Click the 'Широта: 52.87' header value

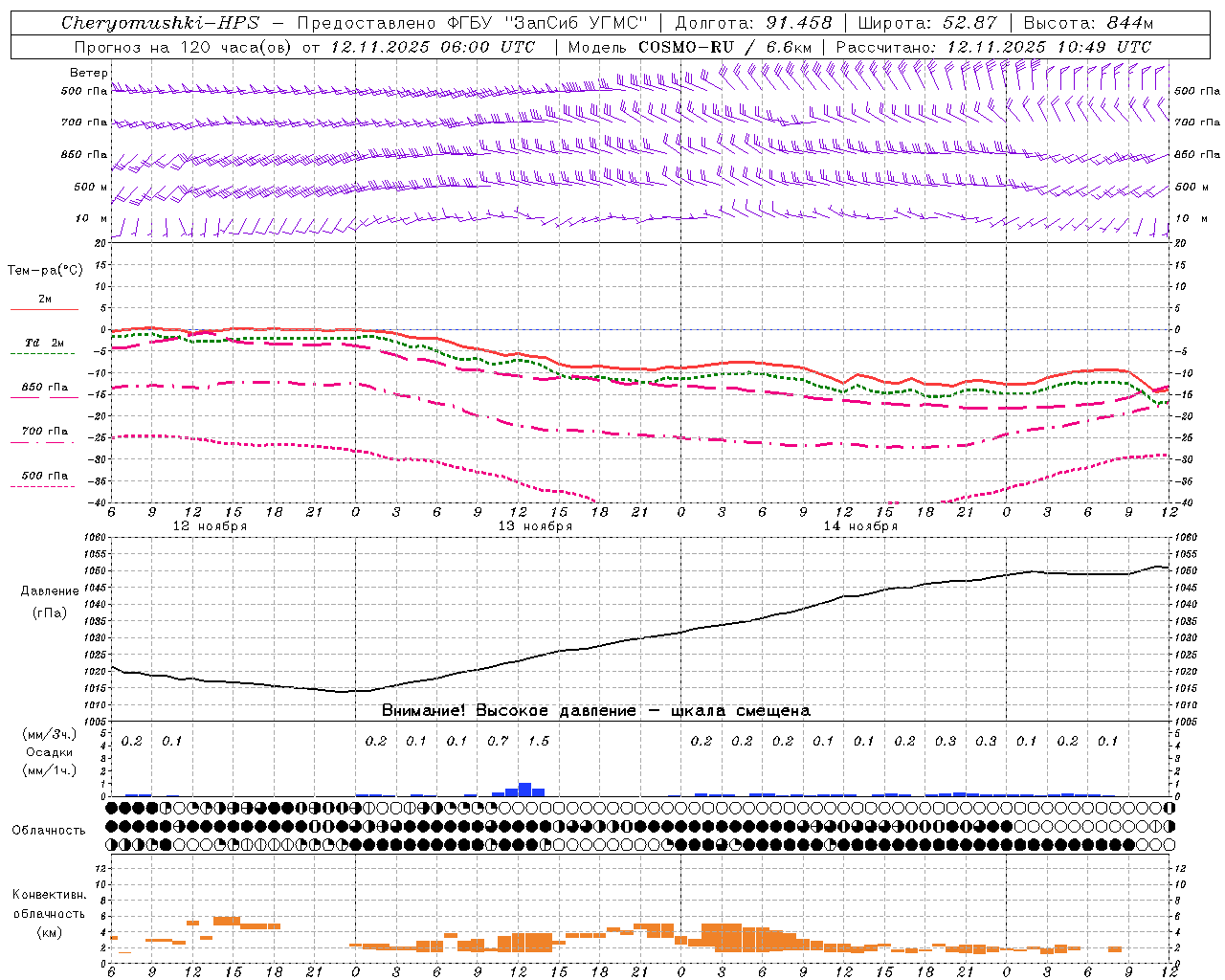pyautogui.click(x=927, y=23)
